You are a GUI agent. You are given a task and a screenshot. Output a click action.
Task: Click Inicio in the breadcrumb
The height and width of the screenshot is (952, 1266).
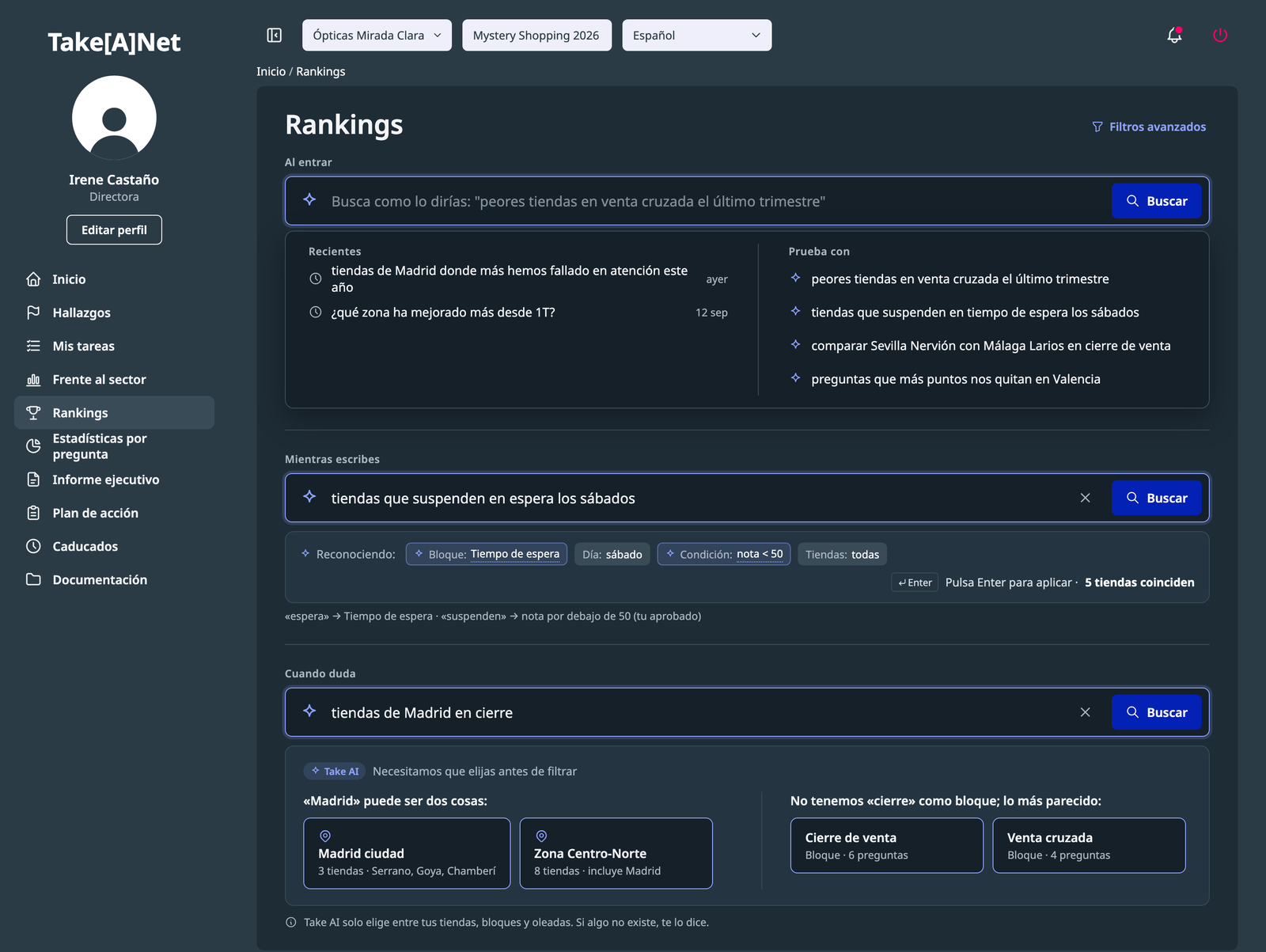point(271,71)
